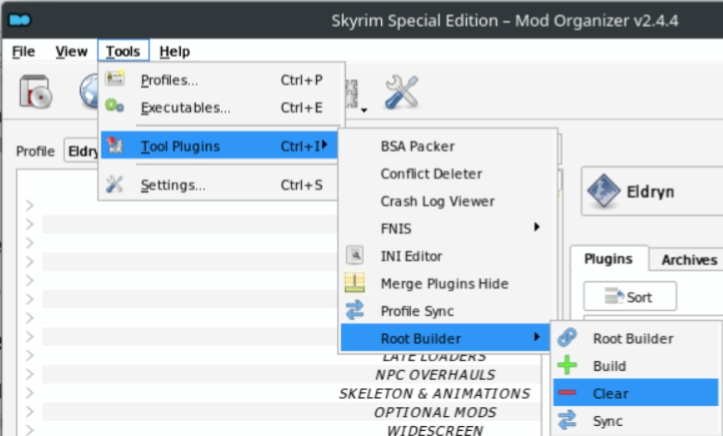Click the red minus Clear icon
The width and height of the screenshot is (723, 436).
567,393
